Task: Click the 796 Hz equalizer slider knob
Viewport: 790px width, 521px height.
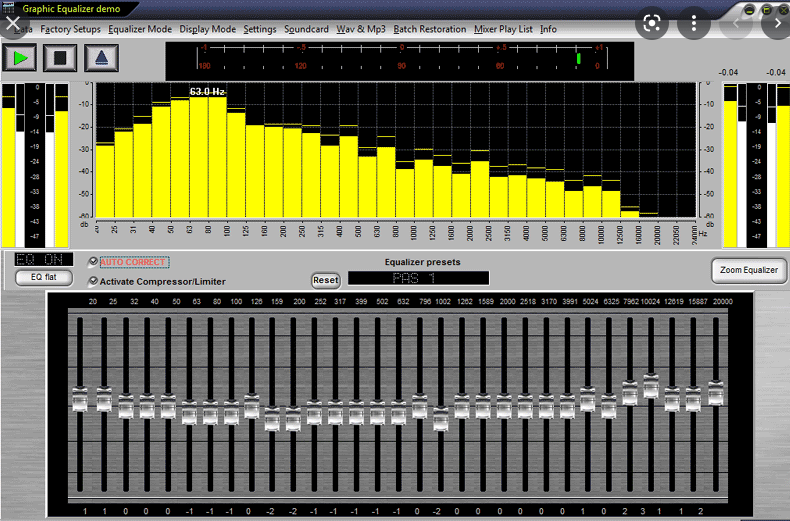Action: (420, 406)
